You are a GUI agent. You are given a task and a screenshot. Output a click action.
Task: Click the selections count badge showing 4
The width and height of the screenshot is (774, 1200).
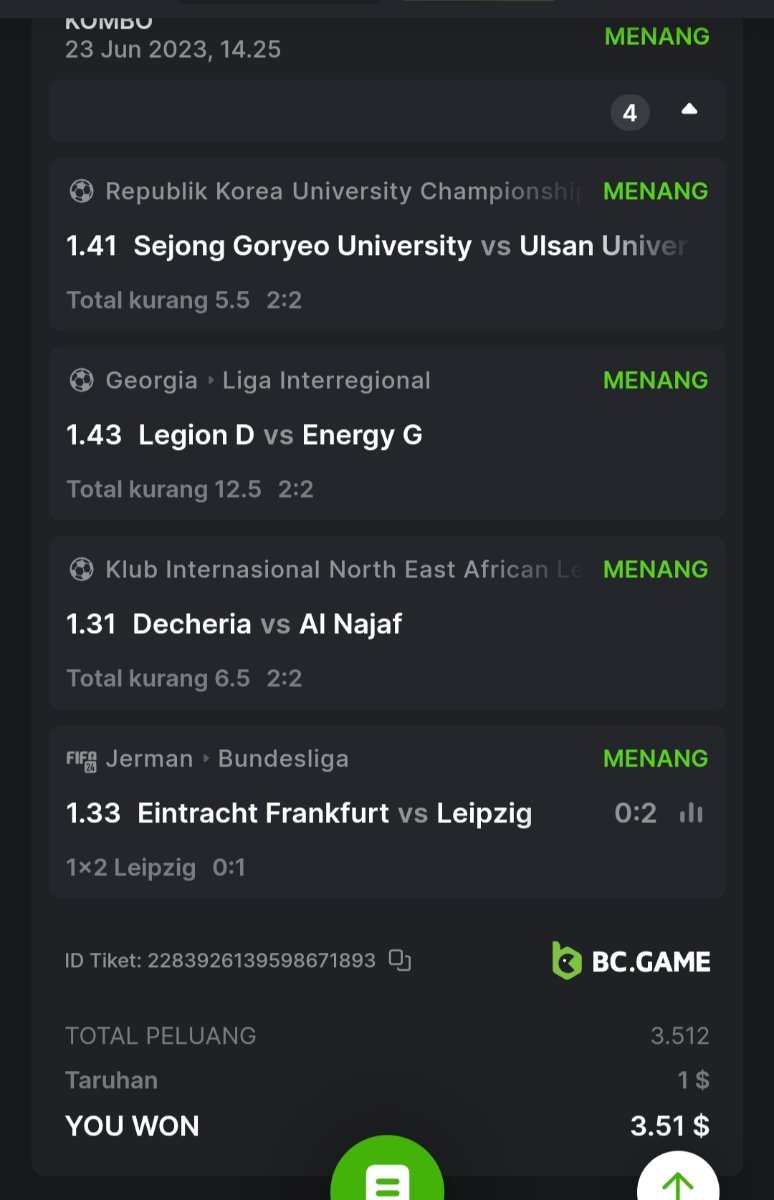tap(630, 113)
